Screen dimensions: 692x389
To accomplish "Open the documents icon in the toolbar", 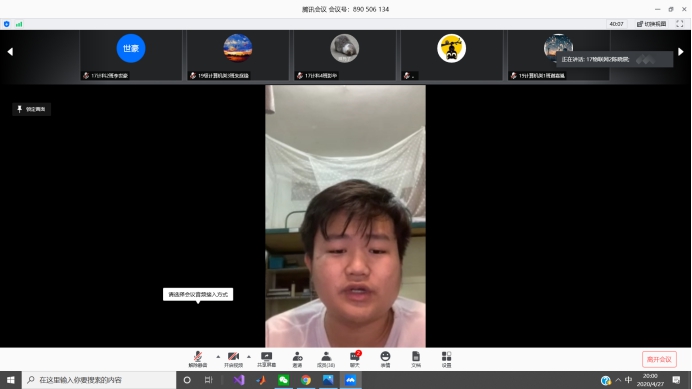I will [416, 359].
